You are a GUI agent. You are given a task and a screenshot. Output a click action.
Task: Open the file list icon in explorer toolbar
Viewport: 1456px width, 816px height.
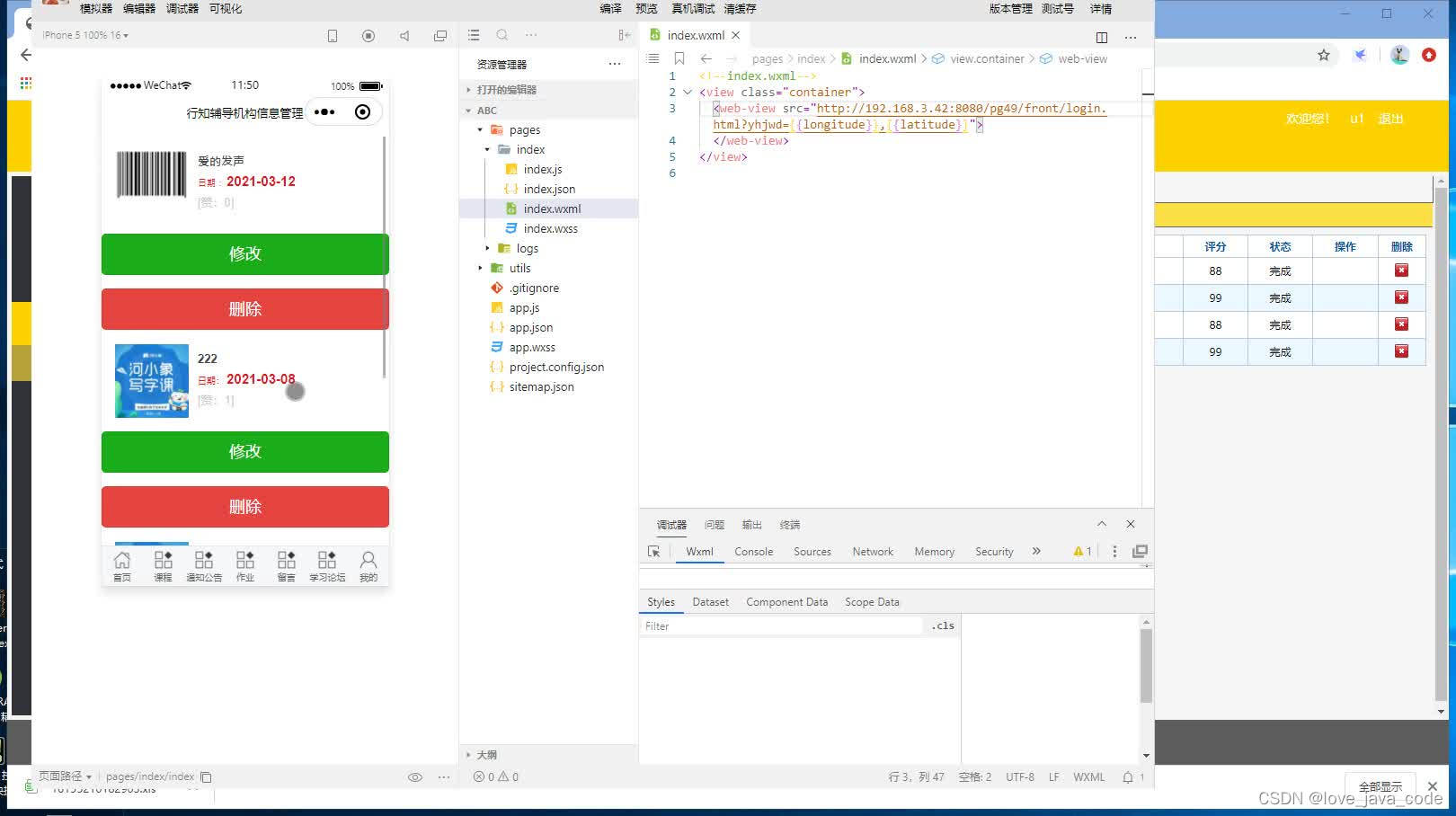(474, 35)
